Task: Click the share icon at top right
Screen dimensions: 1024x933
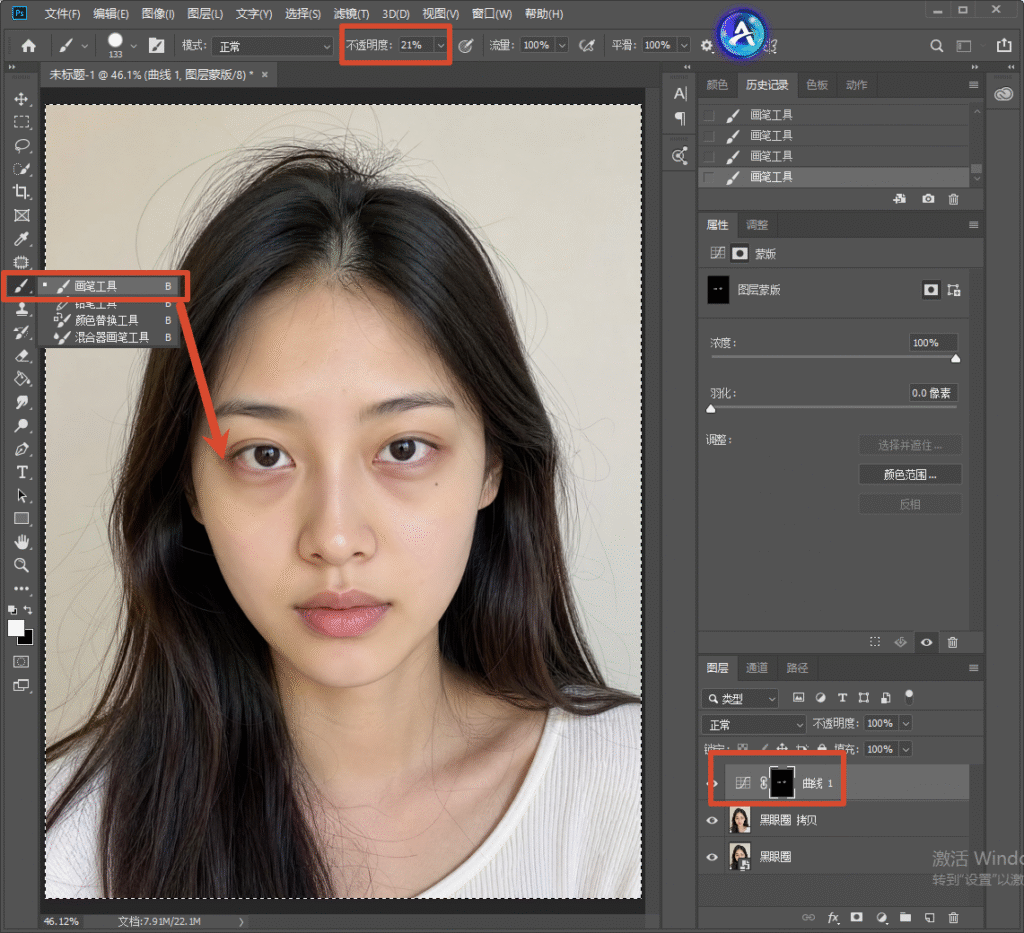Action: 1004,45
